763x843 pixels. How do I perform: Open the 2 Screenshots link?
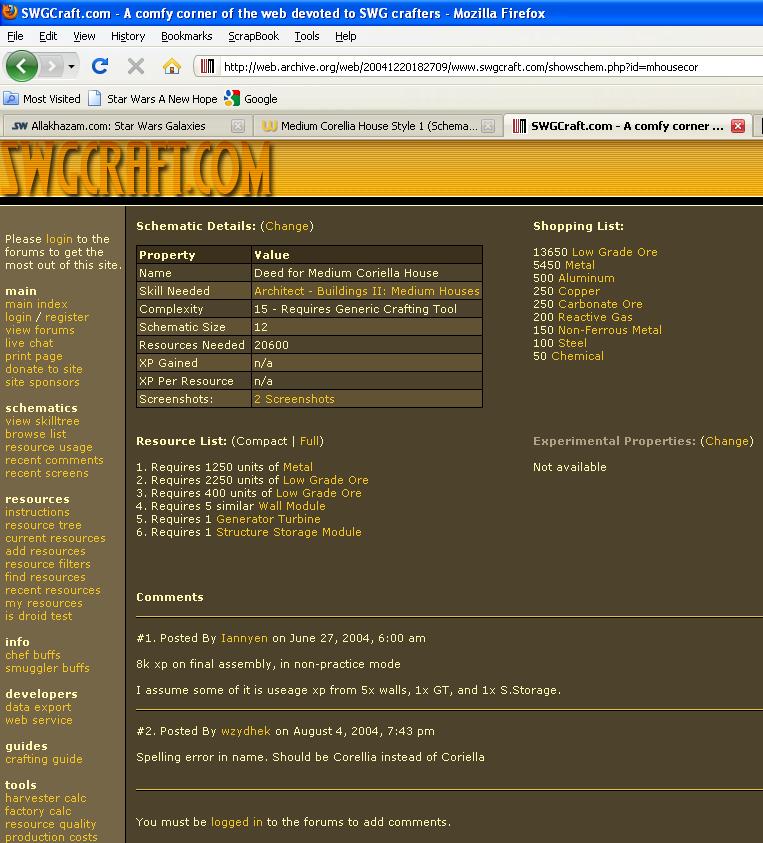click(x=294, y=399)
